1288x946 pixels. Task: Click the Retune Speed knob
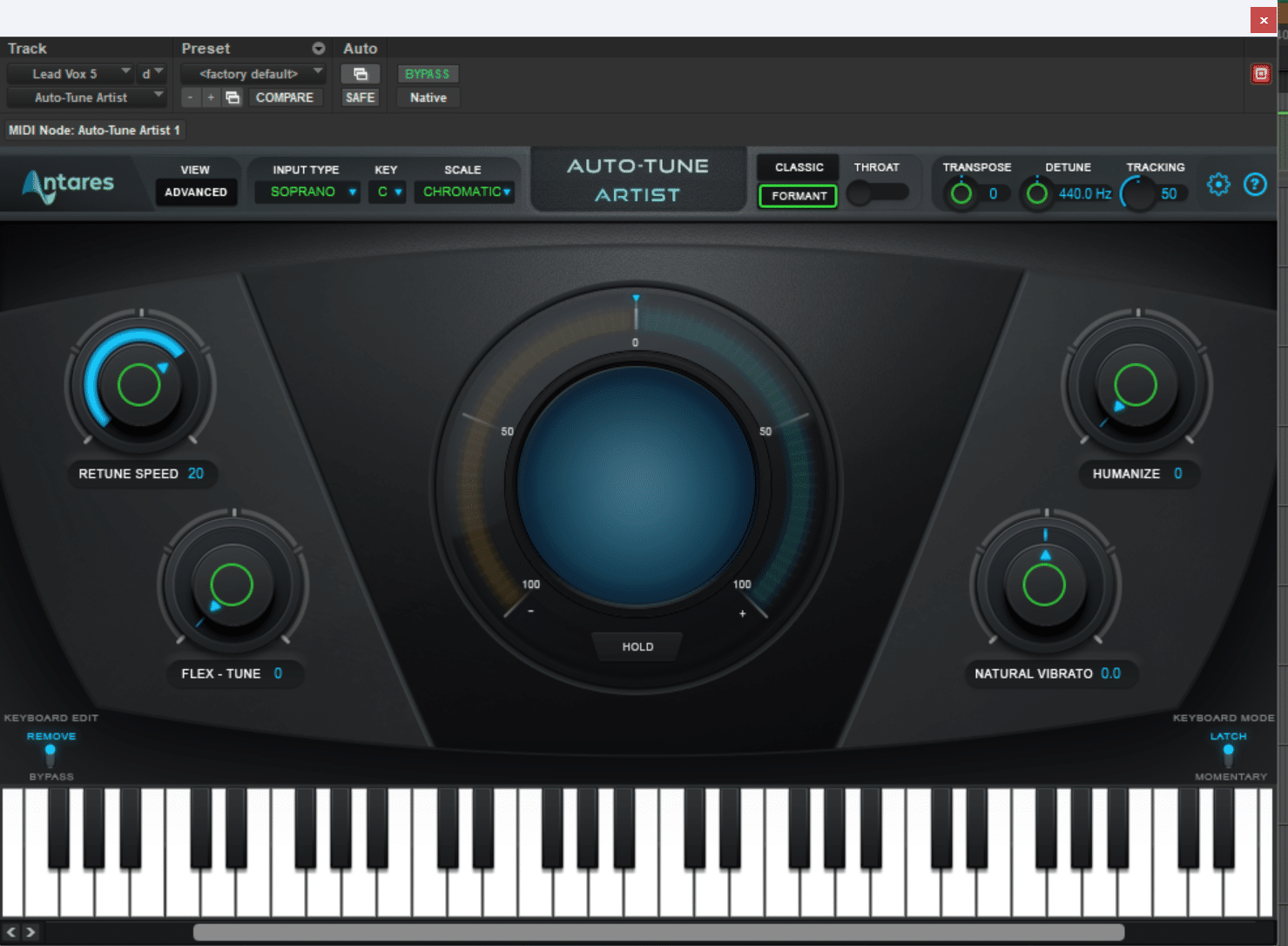tap(139, 384)
